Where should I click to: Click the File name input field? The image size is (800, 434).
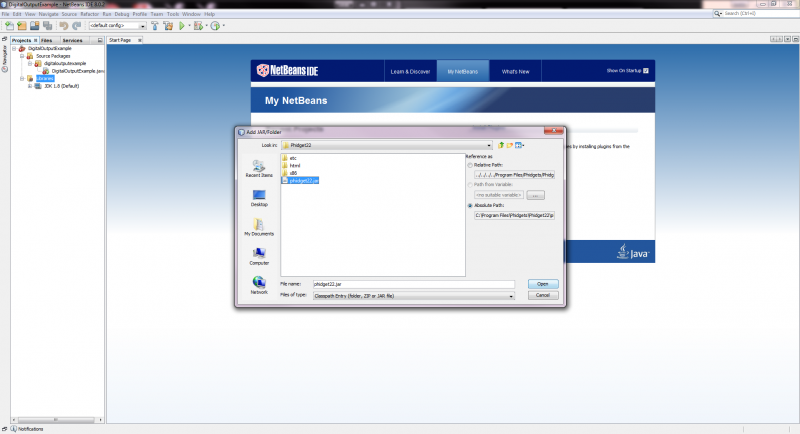click(x=414, y=284)
